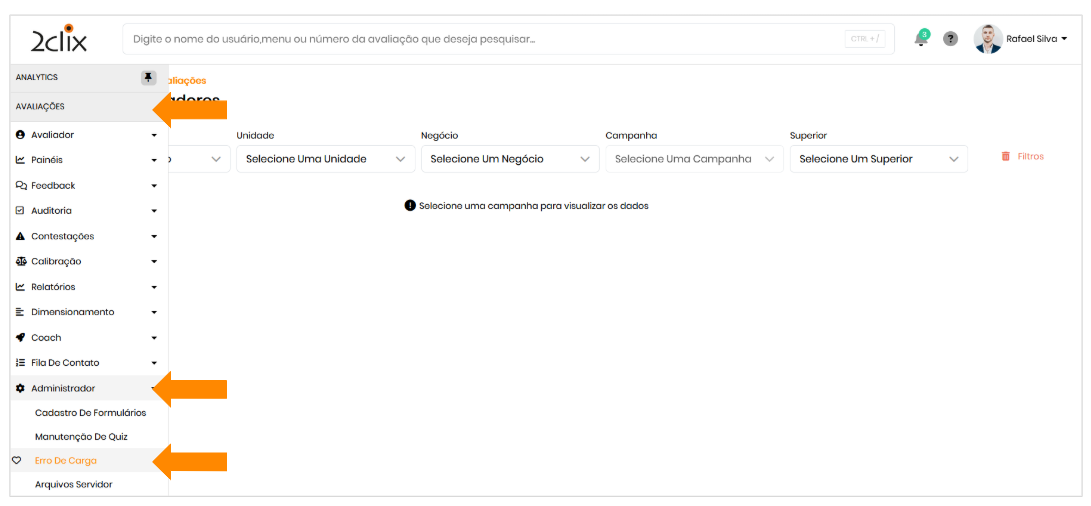Open the Selecione Um Superior dropdown
The height and width of the screenshot is (506, 1091).
[x=877, y=159]
